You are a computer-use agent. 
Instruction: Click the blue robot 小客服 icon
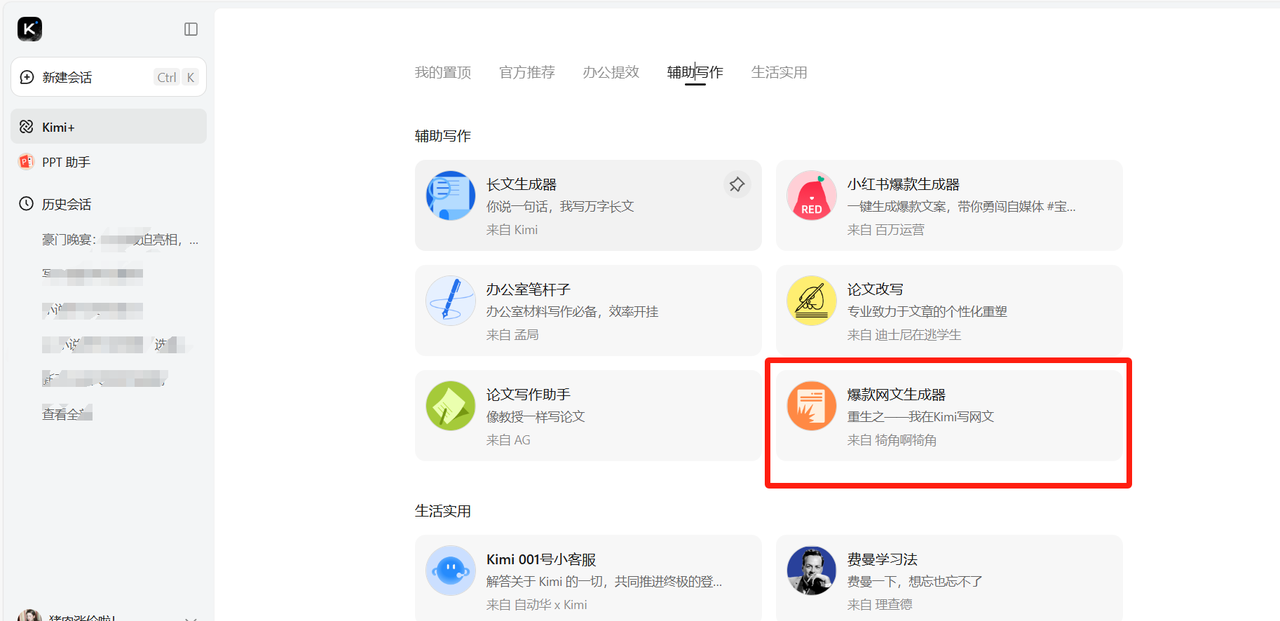pyautogui.click(x=451, y=571)
